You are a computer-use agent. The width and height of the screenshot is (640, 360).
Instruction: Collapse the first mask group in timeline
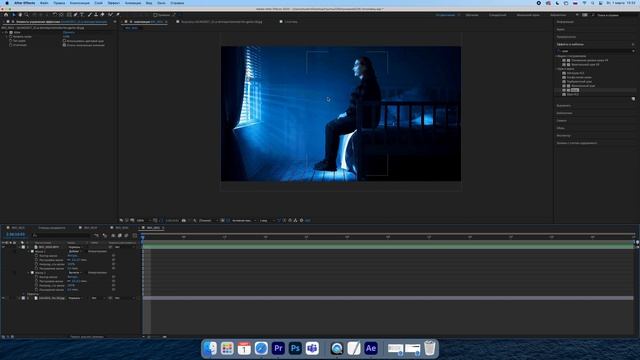point(28,251)
